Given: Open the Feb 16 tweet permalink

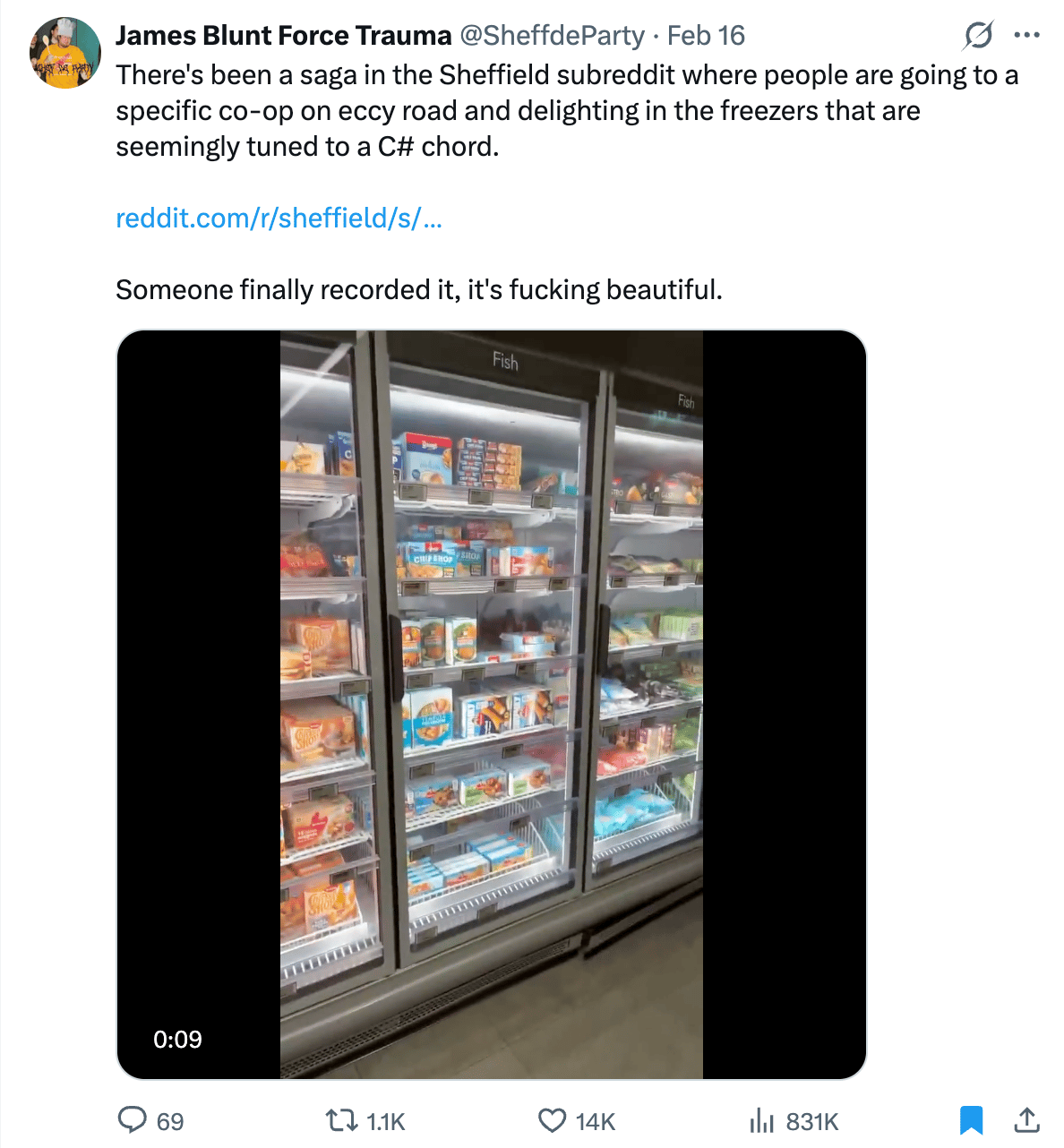Looking at the screenshot, I should click(706, 36).
